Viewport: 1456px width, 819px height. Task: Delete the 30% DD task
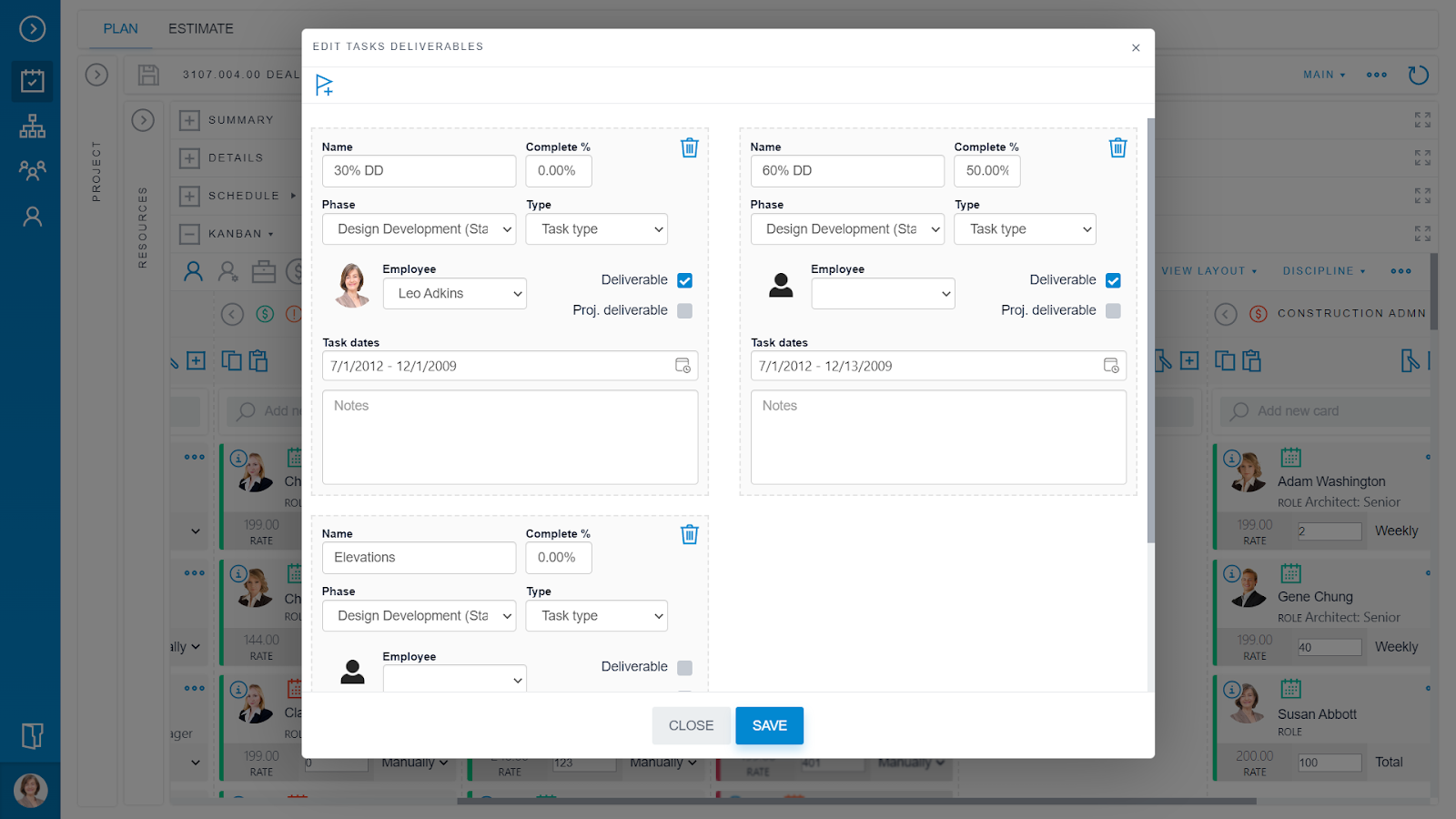(689, 147)
